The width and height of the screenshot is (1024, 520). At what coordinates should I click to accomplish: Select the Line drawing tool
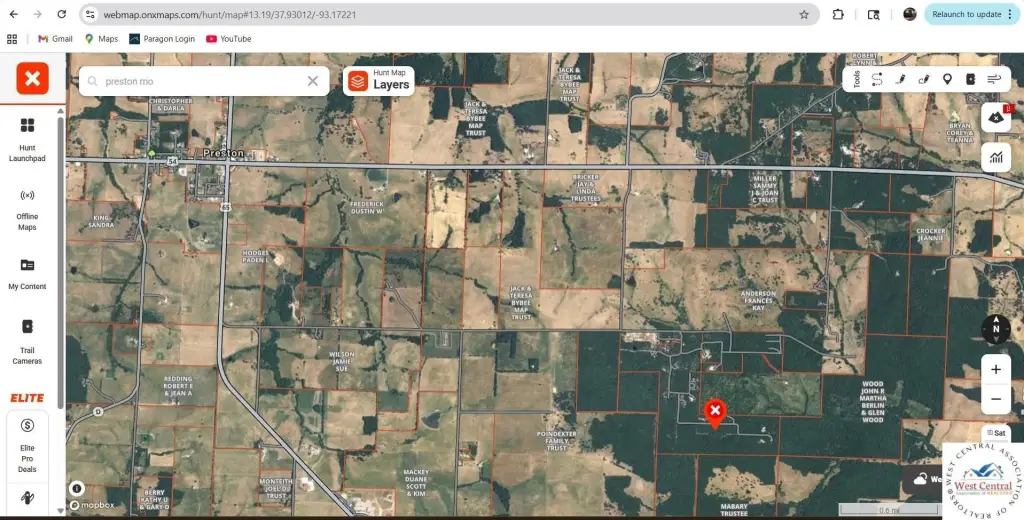click(x=900, y=79)
